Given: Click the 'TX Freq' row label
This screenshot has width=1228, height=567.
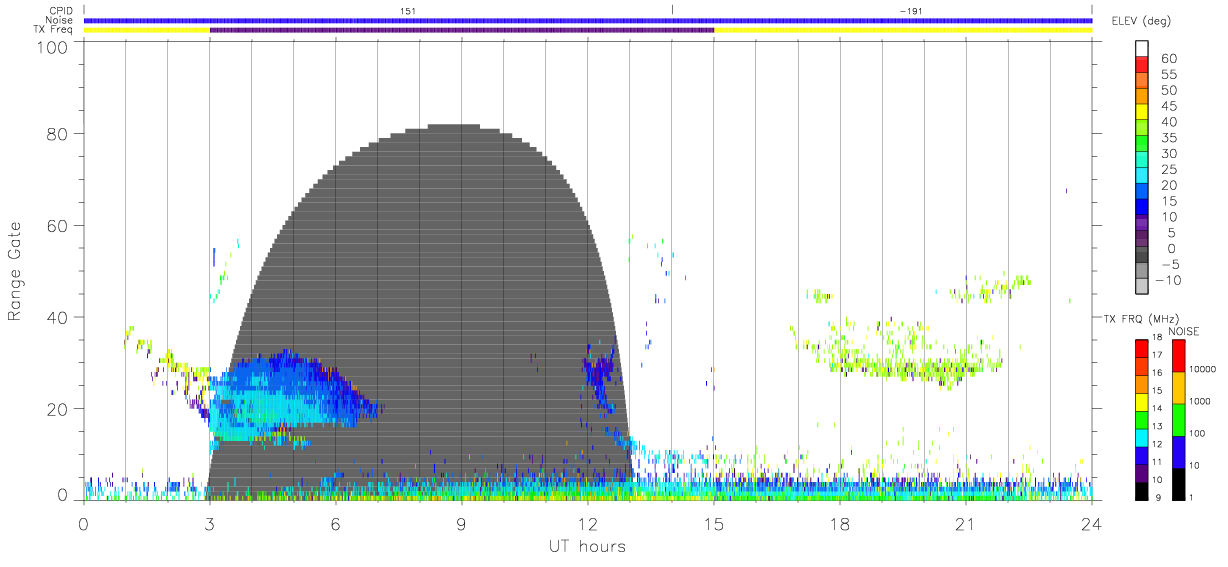Looking at the screenshot, I should [x=55, y=30].
